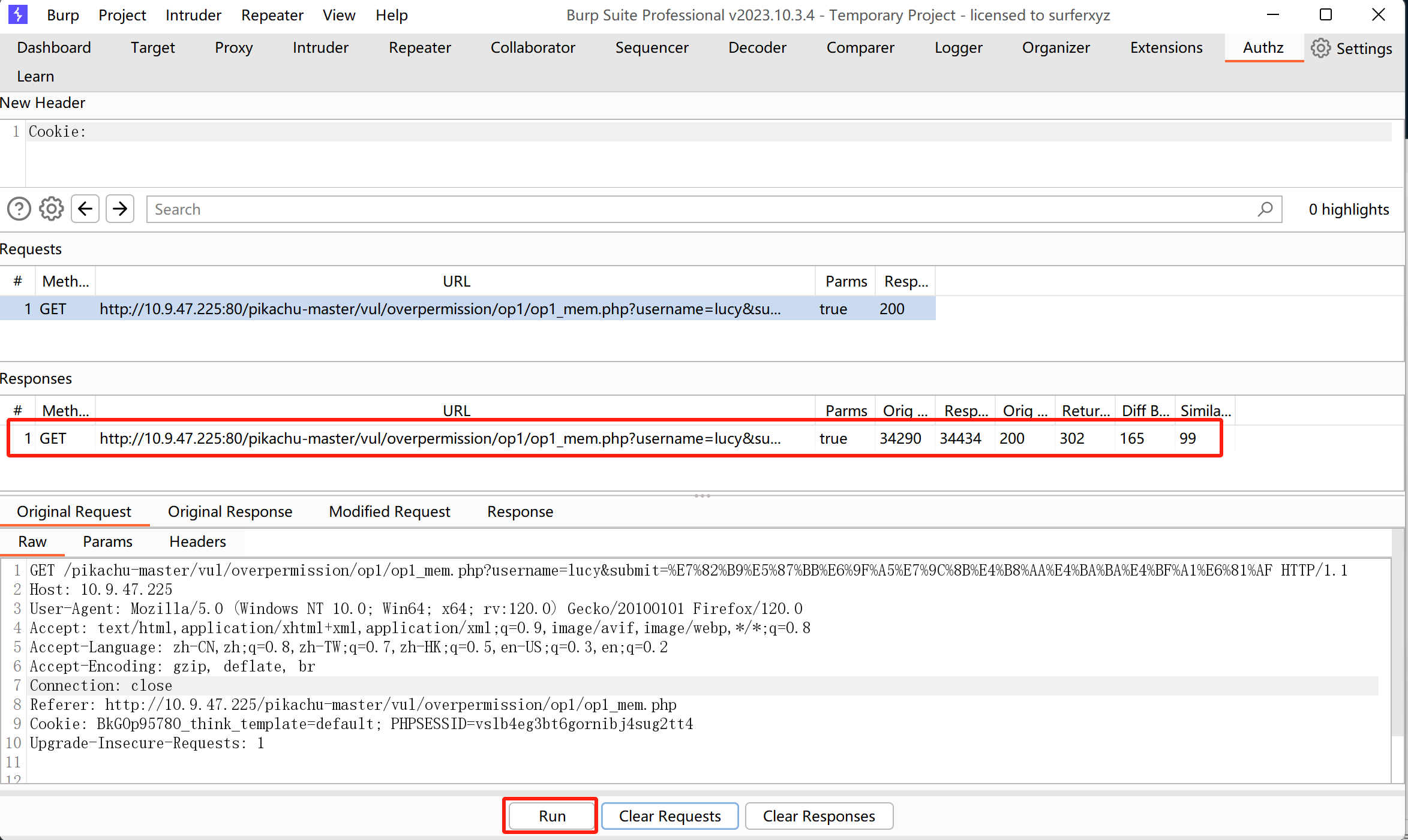
Task: Open the Response tab
Action: (x=520, y=511)
